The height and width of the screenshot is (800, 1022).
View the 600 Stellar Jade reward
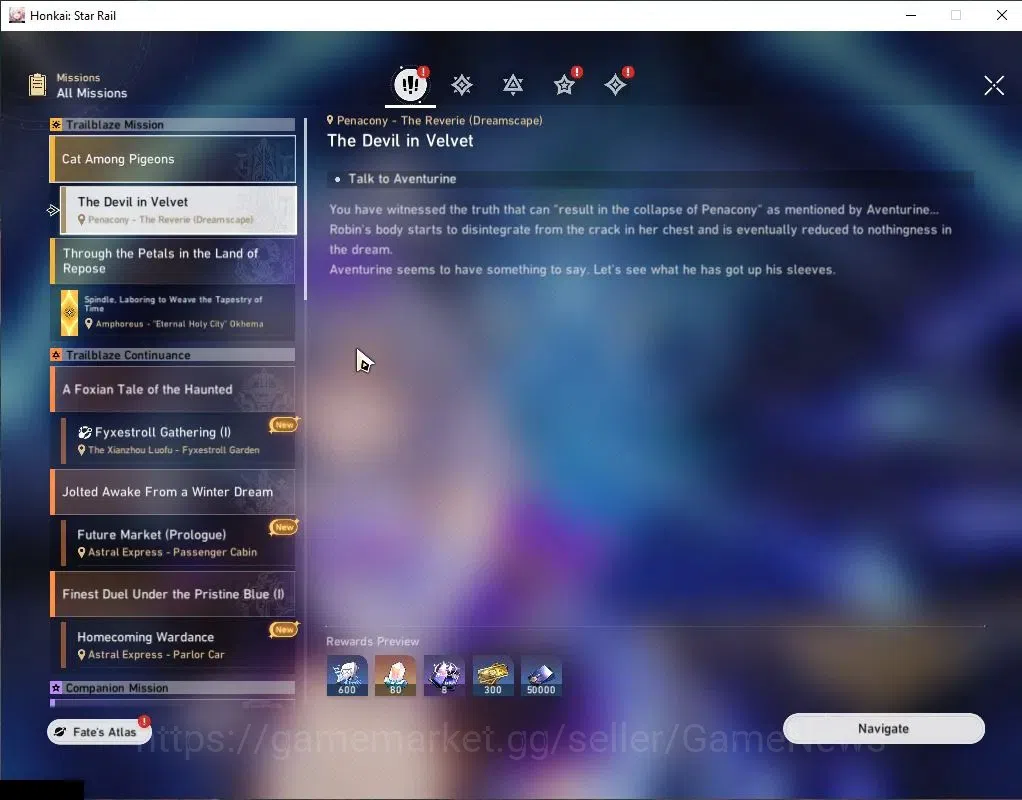coord(347,675)
